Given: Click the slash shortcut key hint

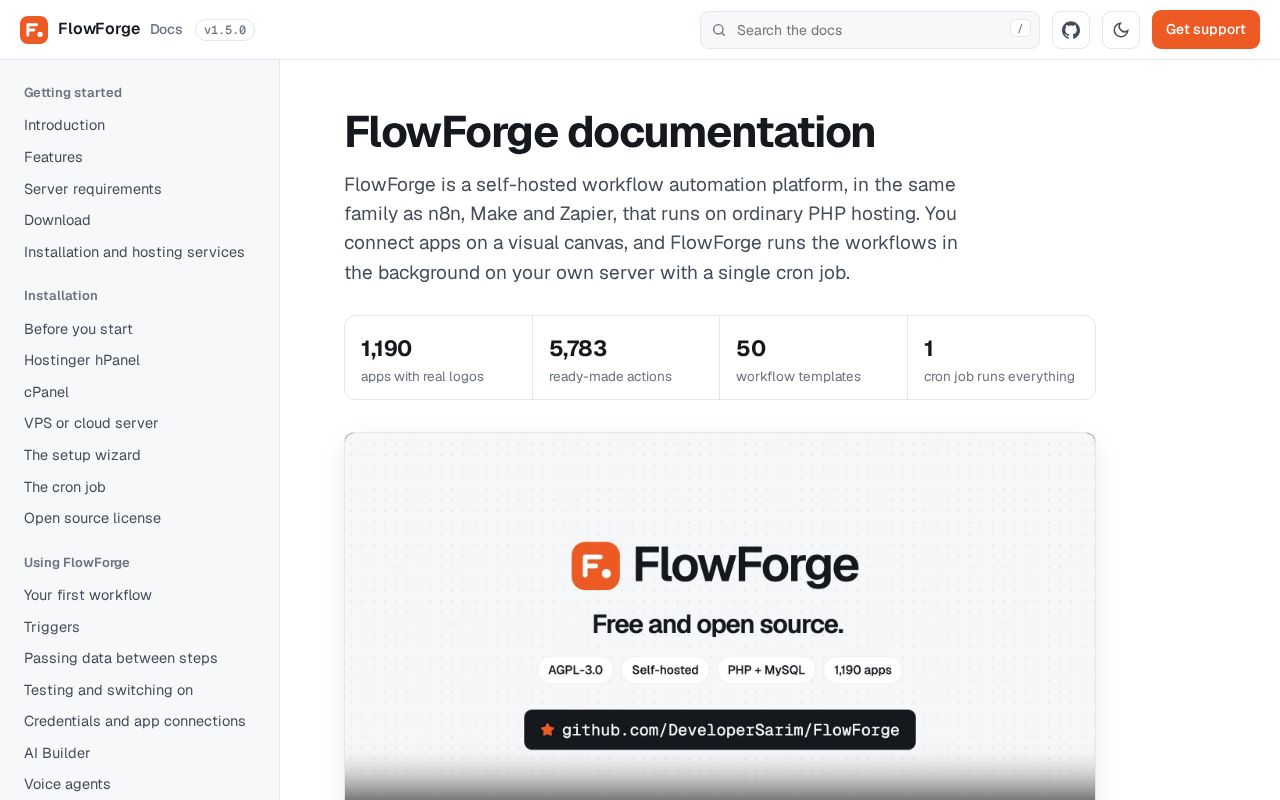Looking at the screenshot, I should point(1020,29).
